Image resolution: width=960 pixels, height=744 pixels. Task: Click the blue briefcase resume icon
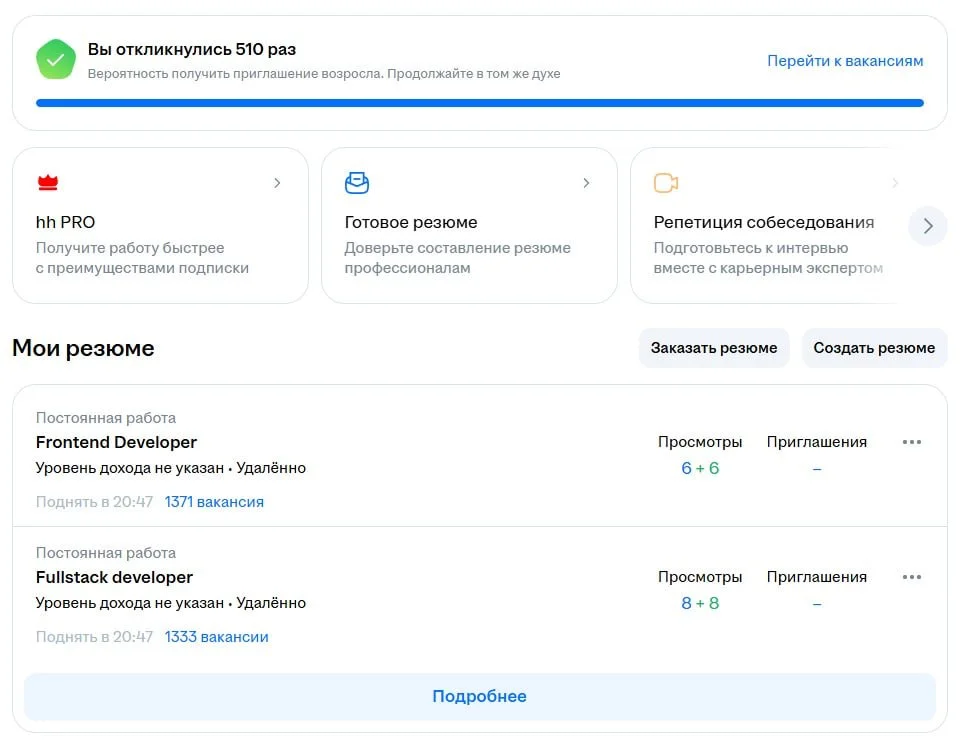pyautogui.click(x=357, y=182)
